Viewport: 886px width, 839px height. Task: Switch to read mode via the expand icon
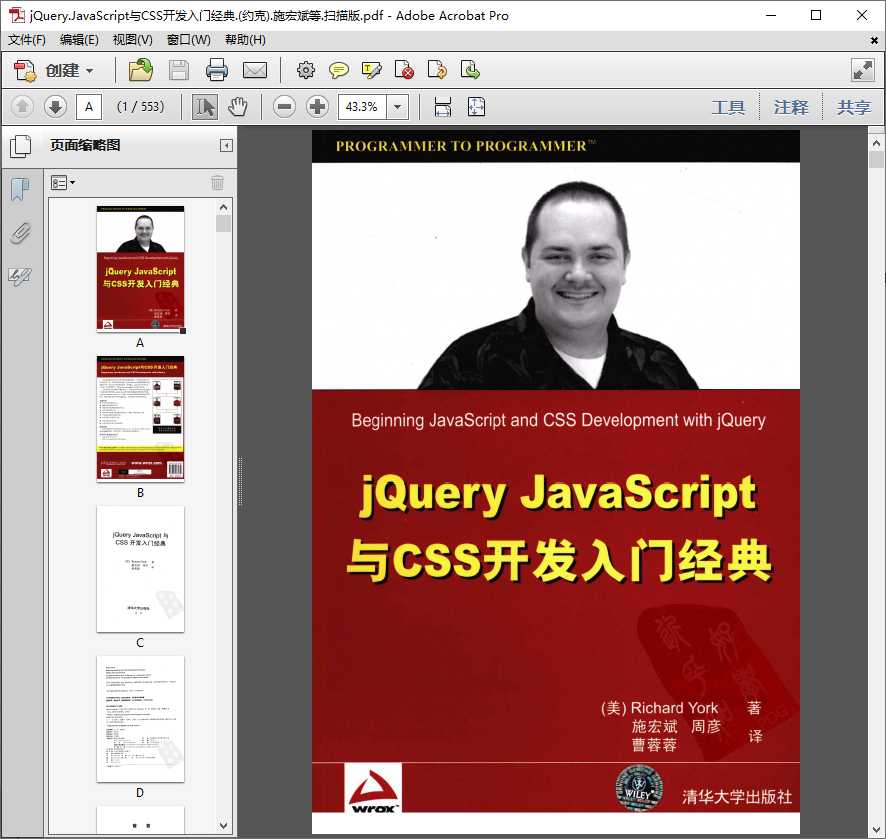click(863, 70)
